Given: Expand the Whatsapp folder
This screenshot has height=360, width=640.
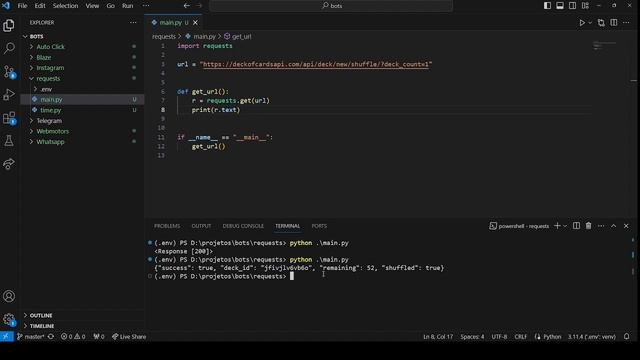Looking at the screenshot, I should click(x=31, y=142).
